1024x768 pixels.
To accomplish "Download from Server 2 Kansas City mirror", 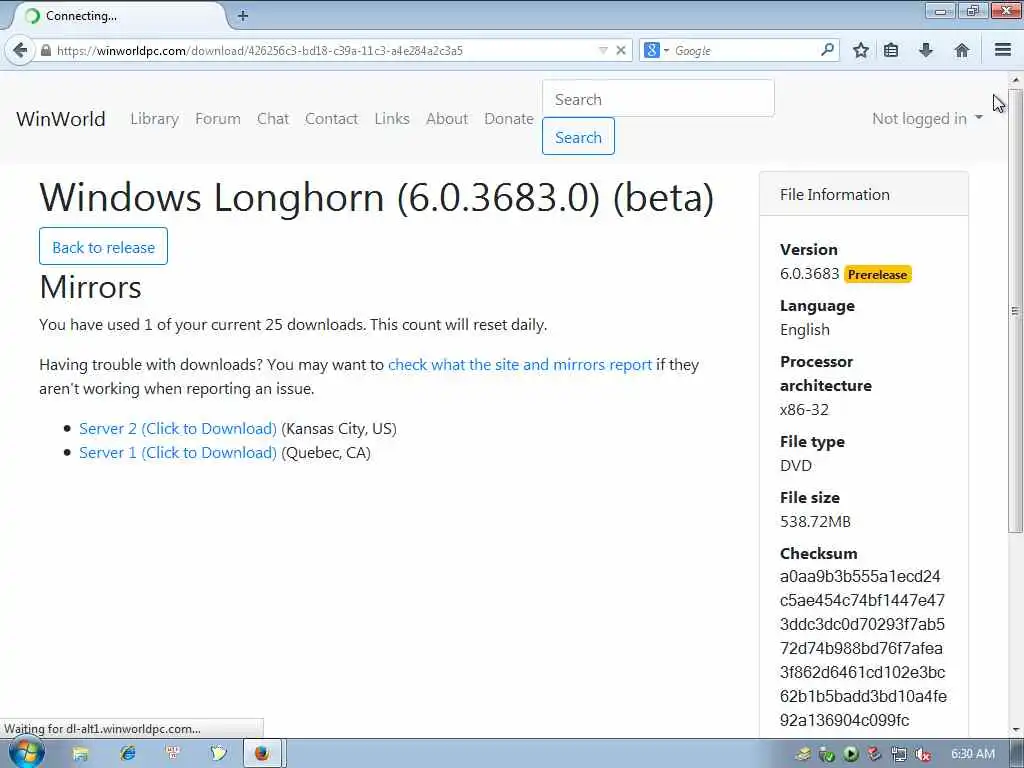I will [x=178, y=428].
